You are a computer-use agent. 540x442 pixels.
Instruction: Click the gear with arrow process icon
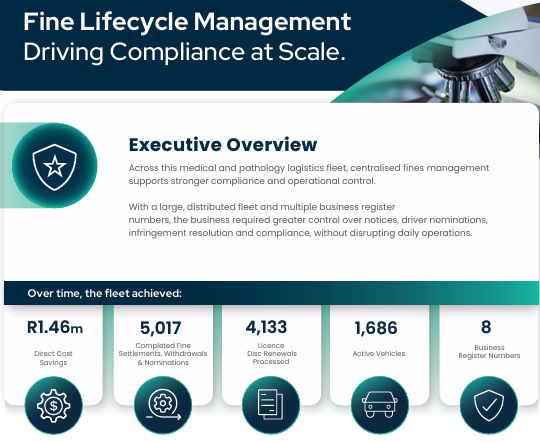tap(163, 405)
